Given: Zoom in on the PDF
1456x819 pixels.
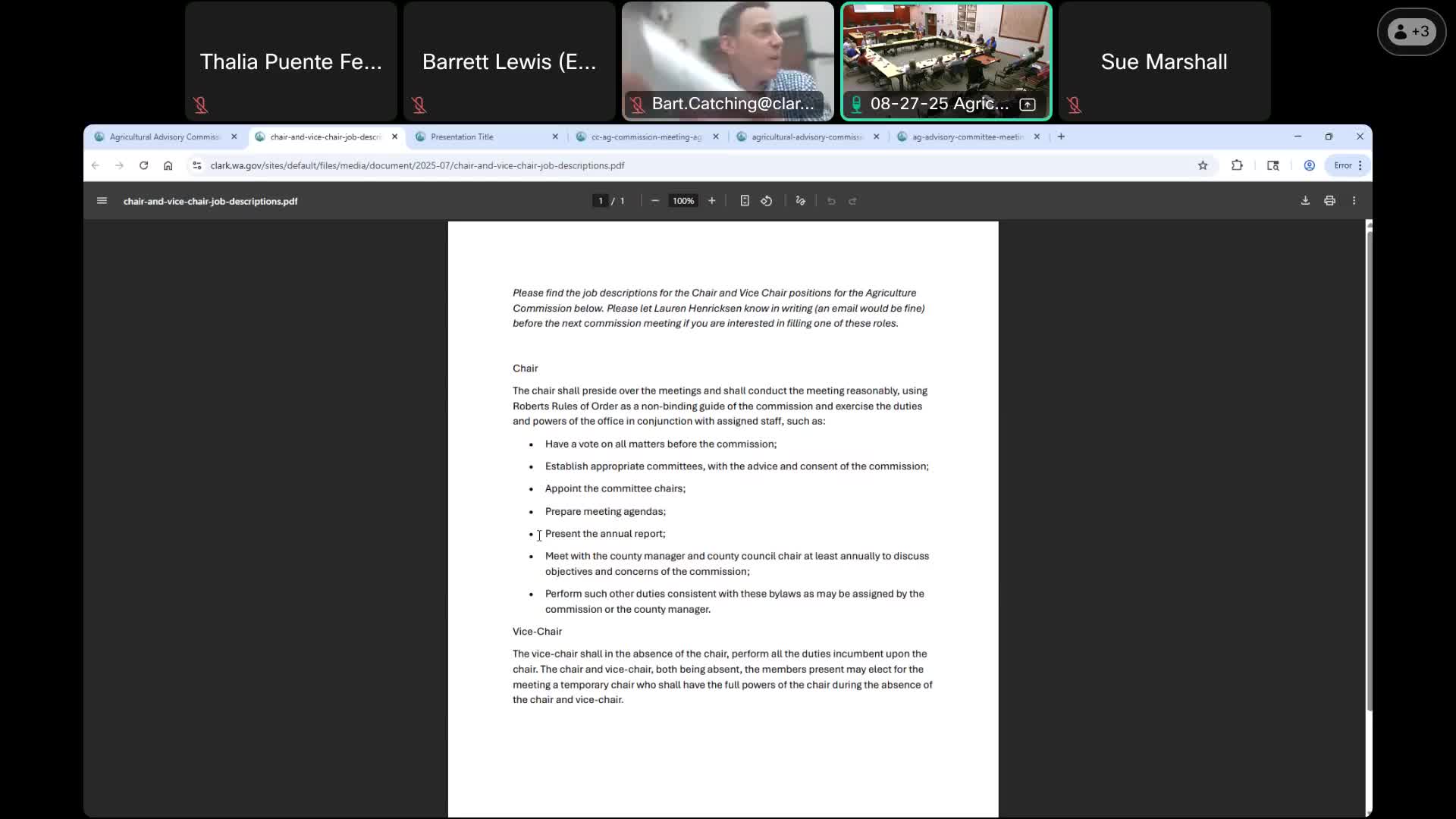Looking at the screenshot, I should tap(711, 201).
